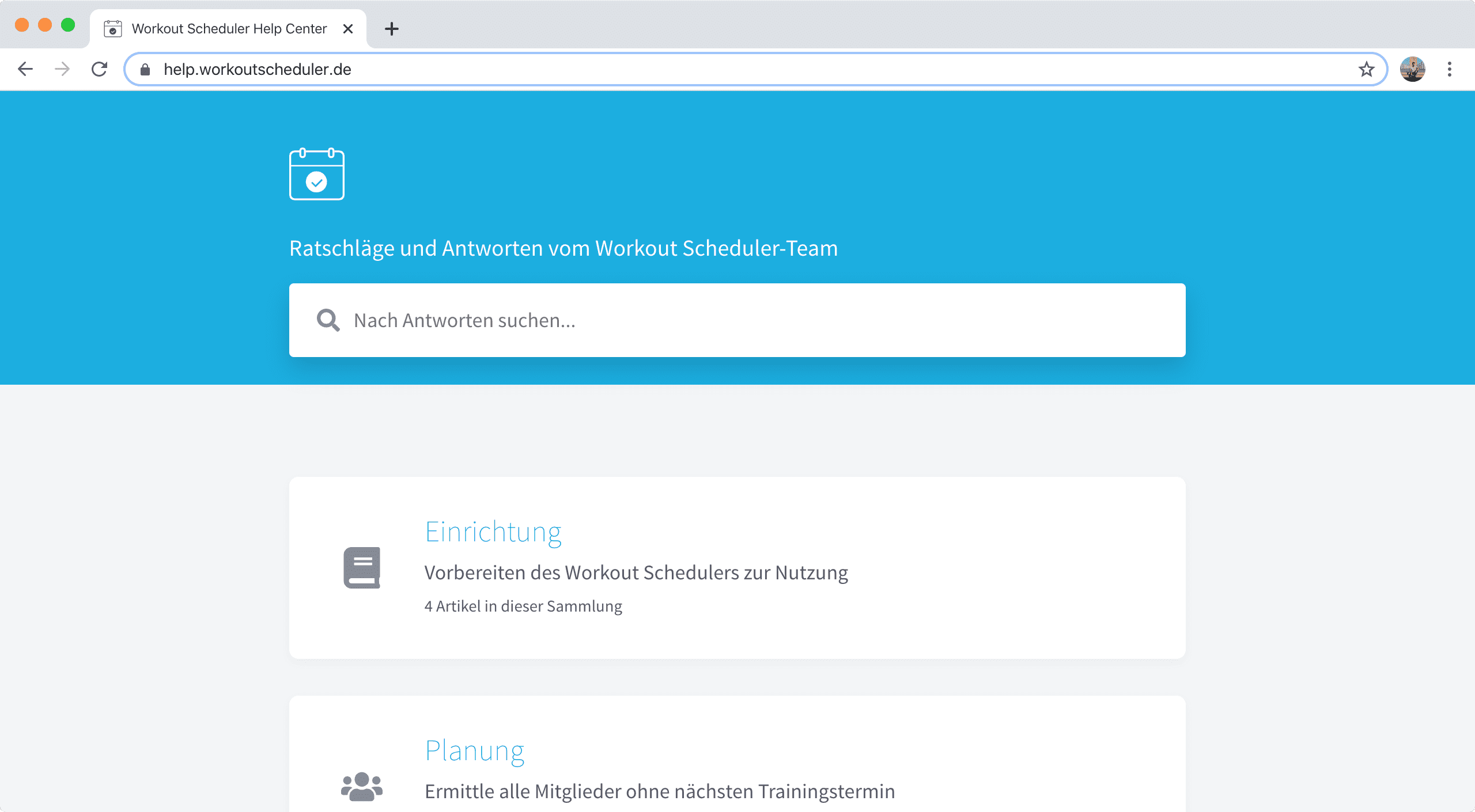Bookmark this page with the star icon
The width and height of the screenshot is (1475, 812).
(1366, 69)
